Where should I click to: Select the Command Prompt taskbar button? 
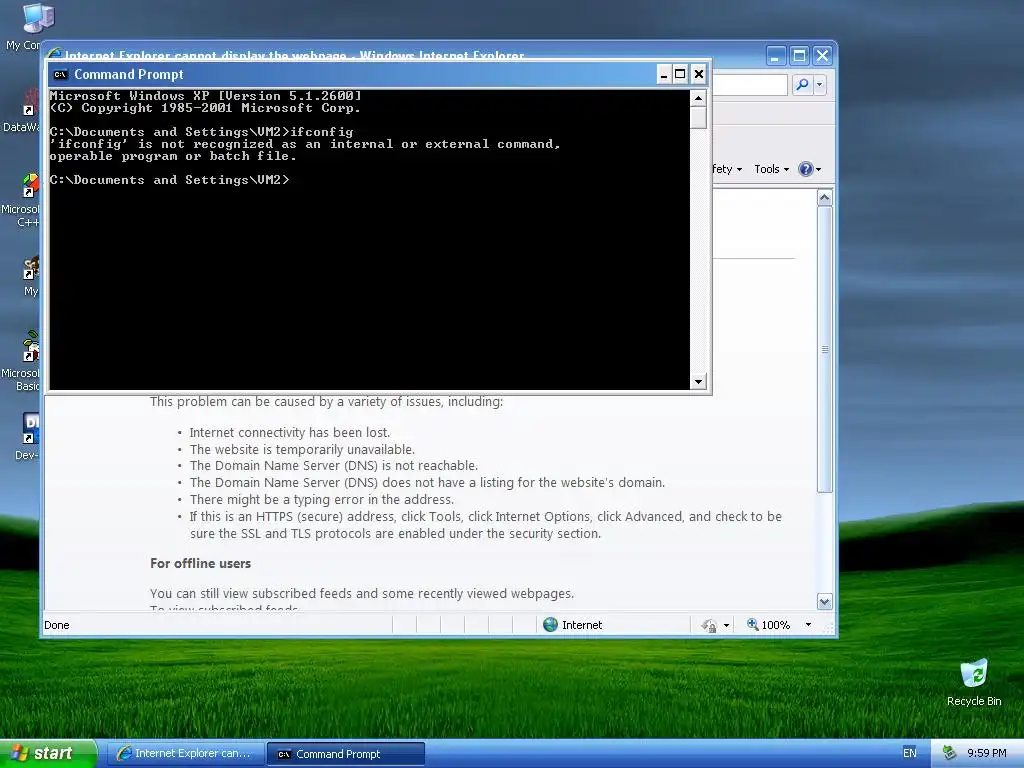(345, 754)
